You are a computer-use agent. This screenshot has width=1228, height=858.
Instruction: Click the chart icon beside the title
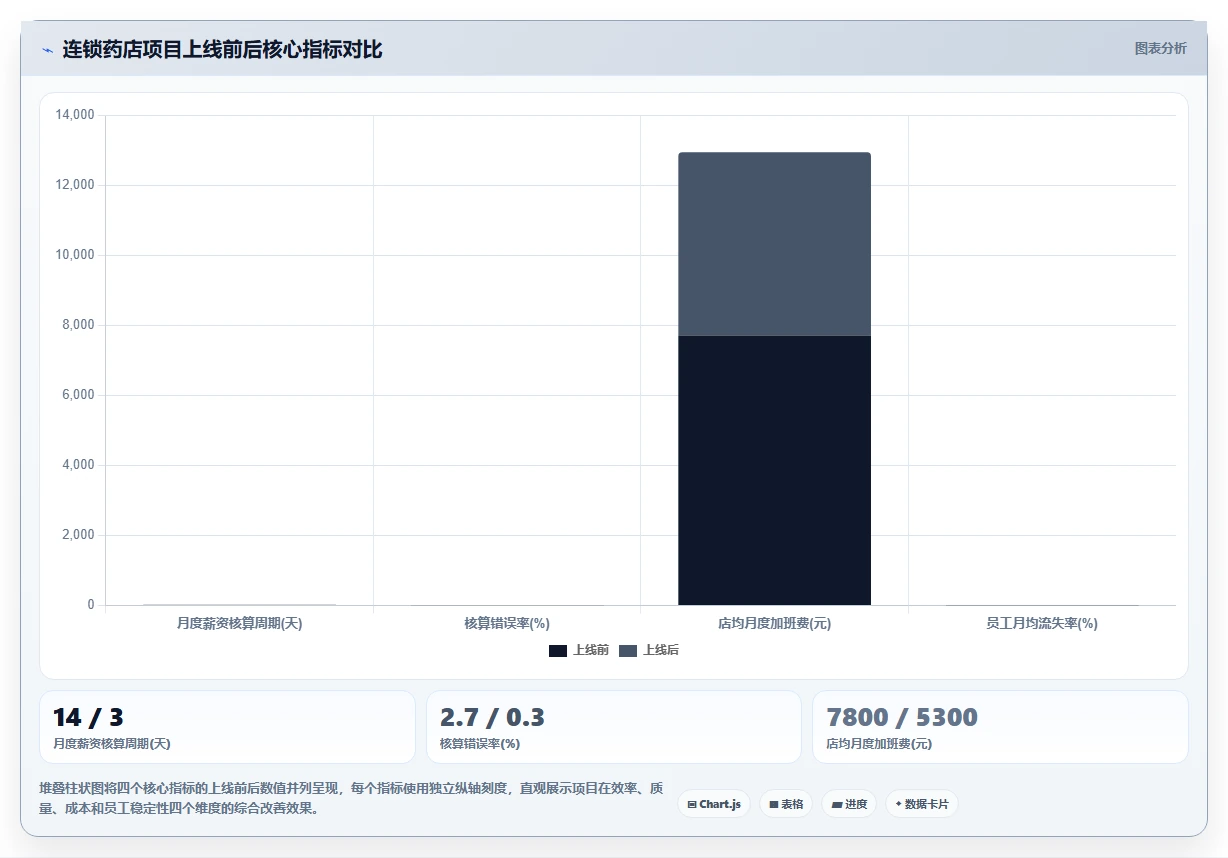tap(47, 50)
